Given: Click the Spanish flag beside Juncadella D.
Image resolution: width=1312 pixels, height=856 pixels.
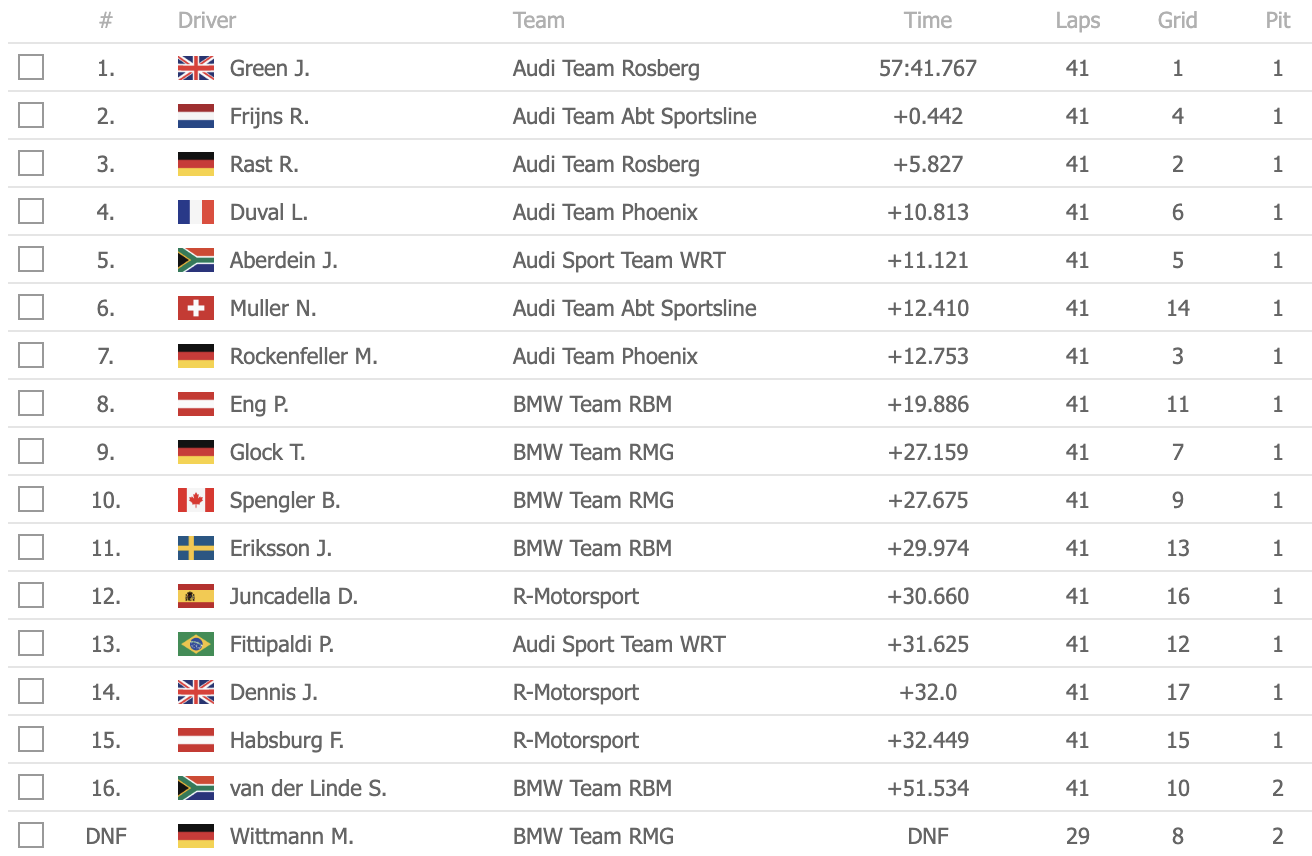Looking at the screenshot, I should (196, 596).
